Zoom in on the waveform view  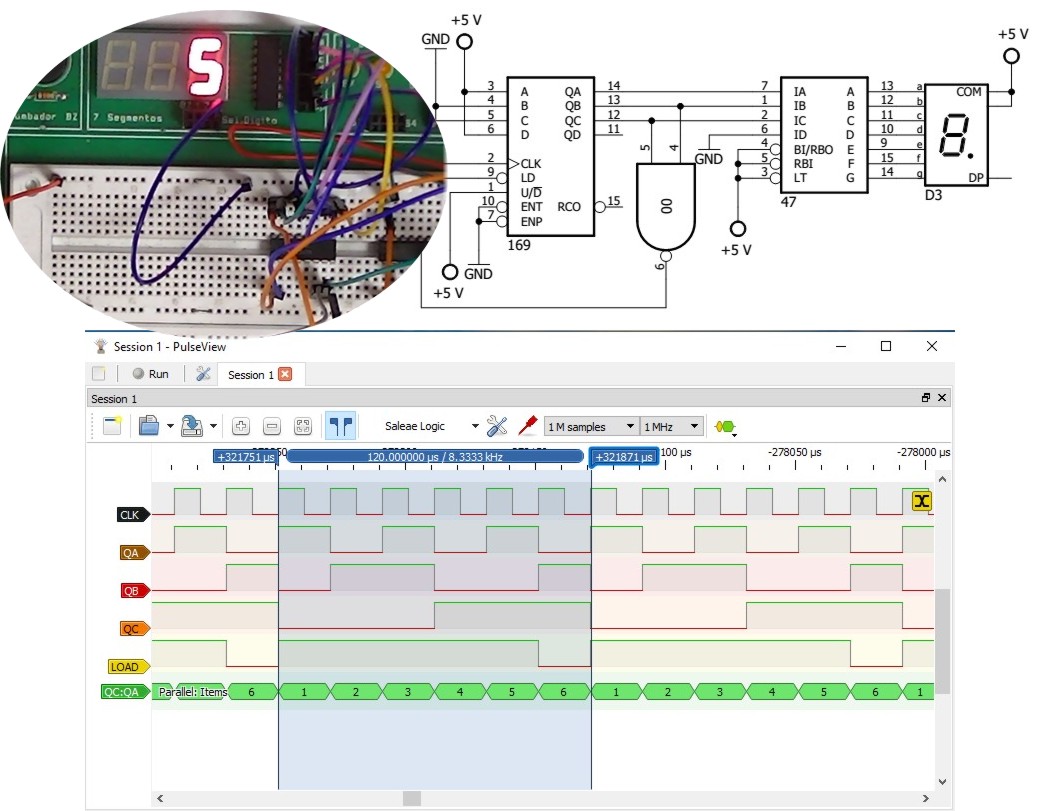click(x=241, y=426)
